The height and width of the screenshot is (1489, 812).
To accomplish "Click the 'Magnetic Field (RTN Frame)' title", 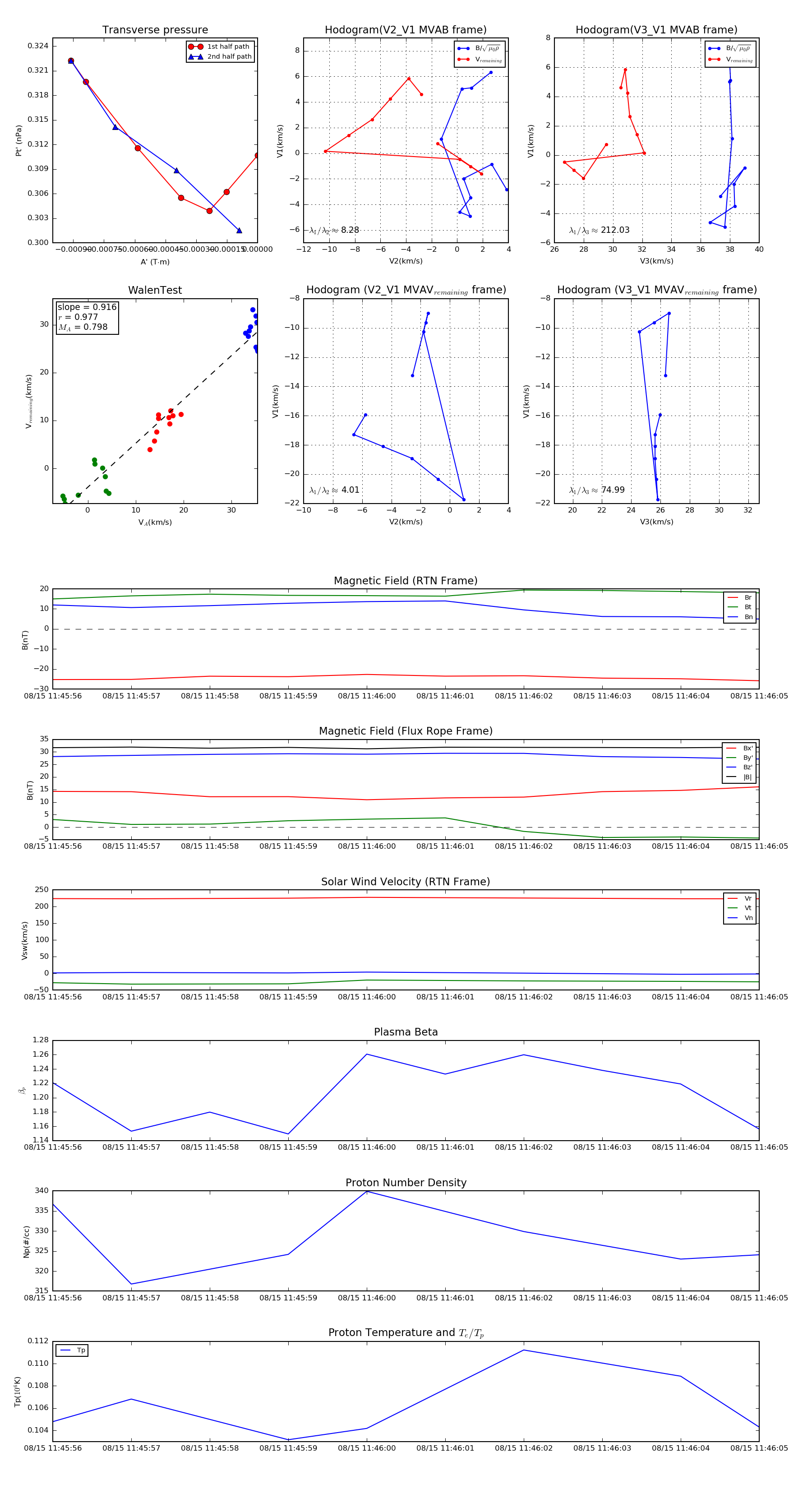I will (x=406, y=581).
